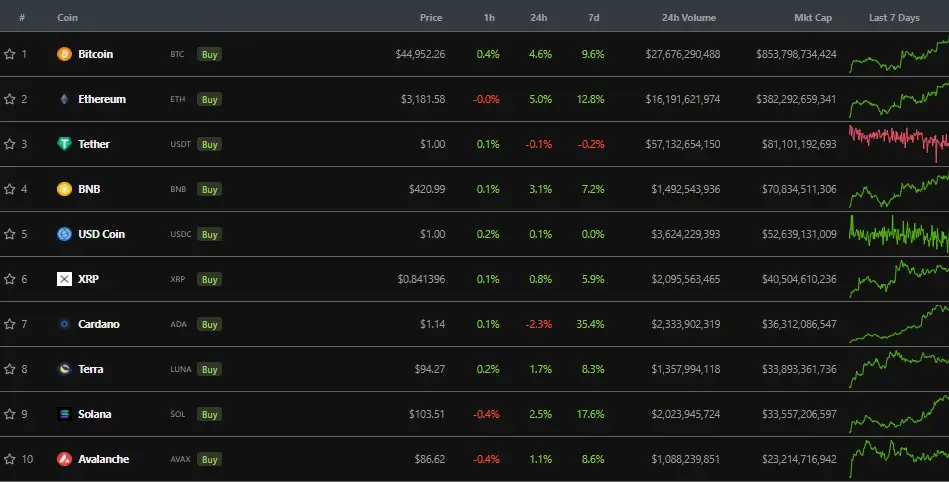
Task: Add Avalanche to favorites with star
Action: (x=9, y=459)
